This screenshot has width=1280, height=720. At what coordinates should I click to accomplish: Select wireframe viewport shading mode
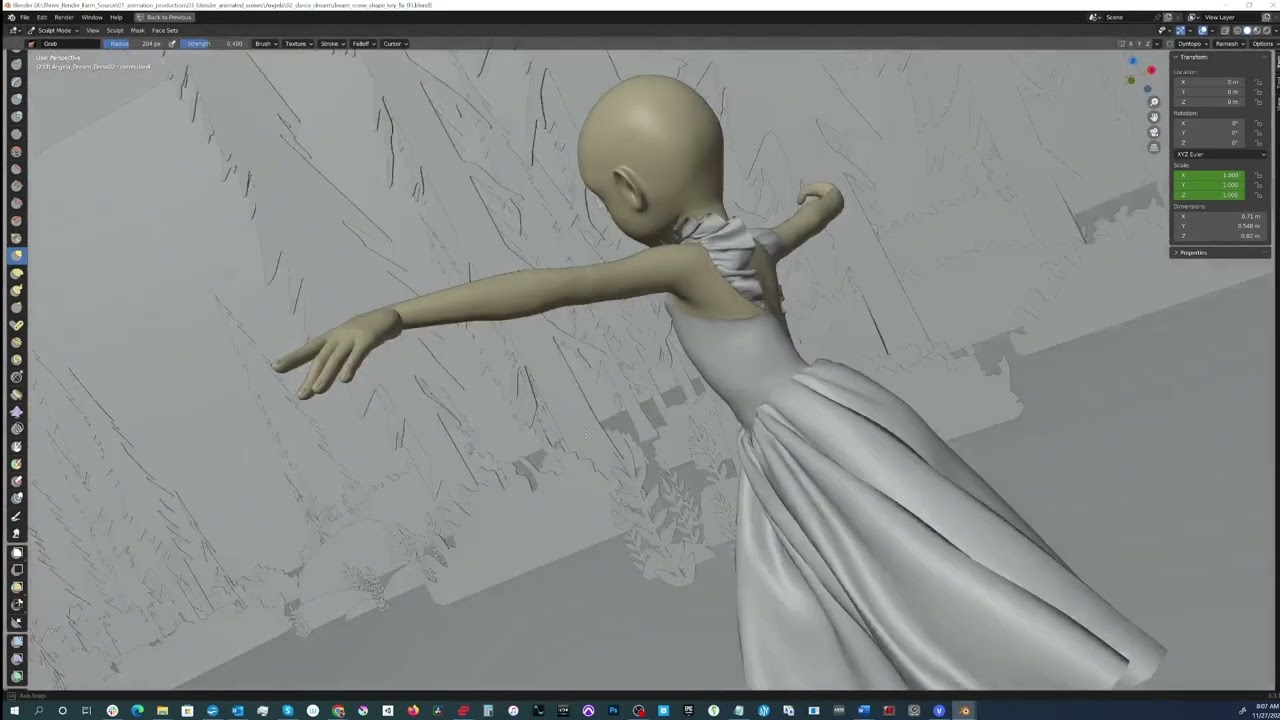pos(1237,30)
